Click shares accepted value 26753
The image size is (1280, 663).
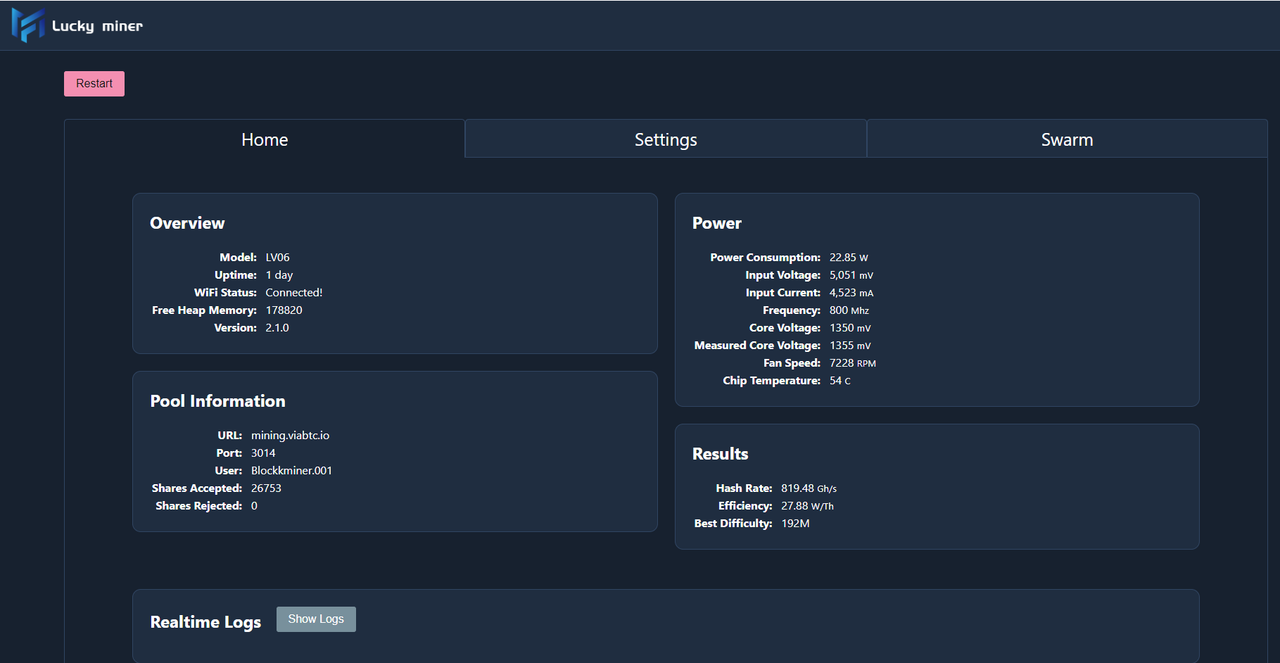tap(266, 488)
